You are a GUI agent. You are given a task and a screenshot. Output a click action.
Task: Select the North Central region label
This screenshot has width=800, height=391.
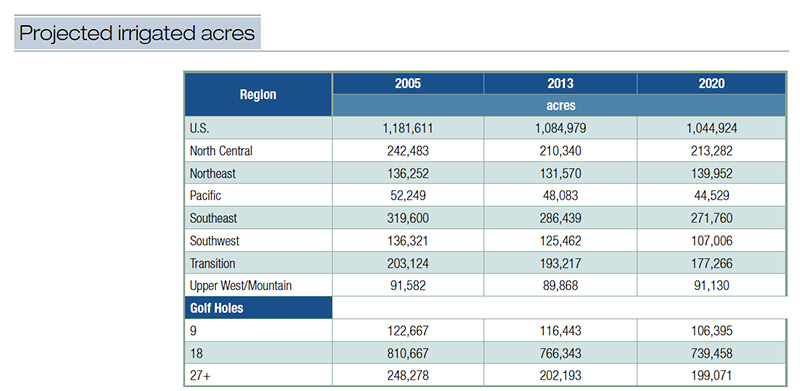(221, 151)
